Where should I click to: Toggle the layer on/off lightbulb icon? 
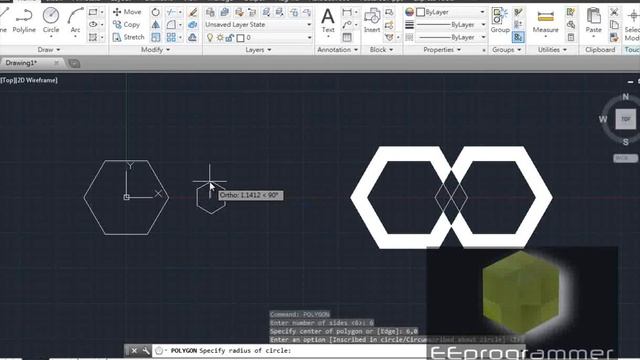210,38
